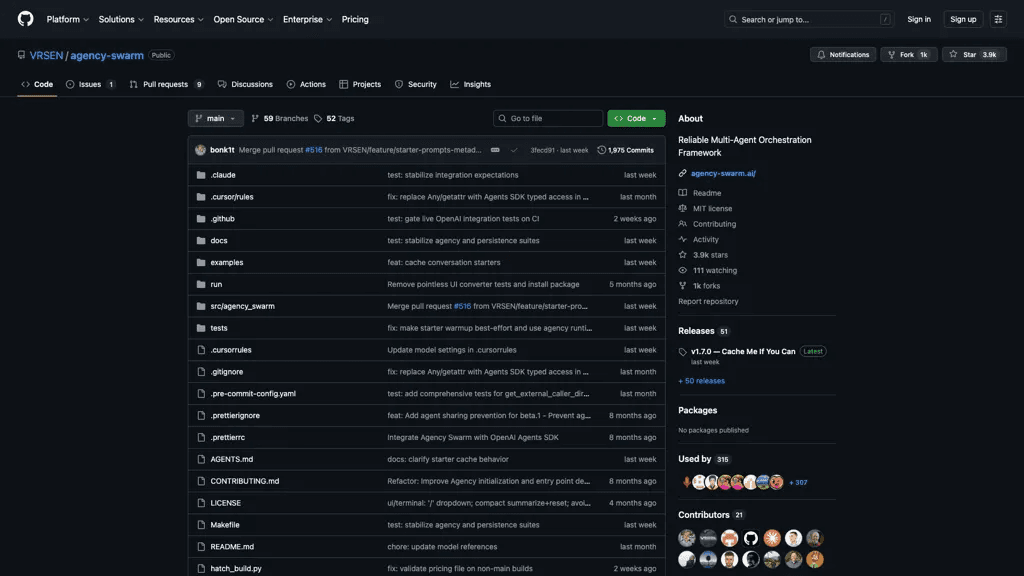
Task: Open the accessibility settings icon beside Sign up
Action: tap(998, 20)
